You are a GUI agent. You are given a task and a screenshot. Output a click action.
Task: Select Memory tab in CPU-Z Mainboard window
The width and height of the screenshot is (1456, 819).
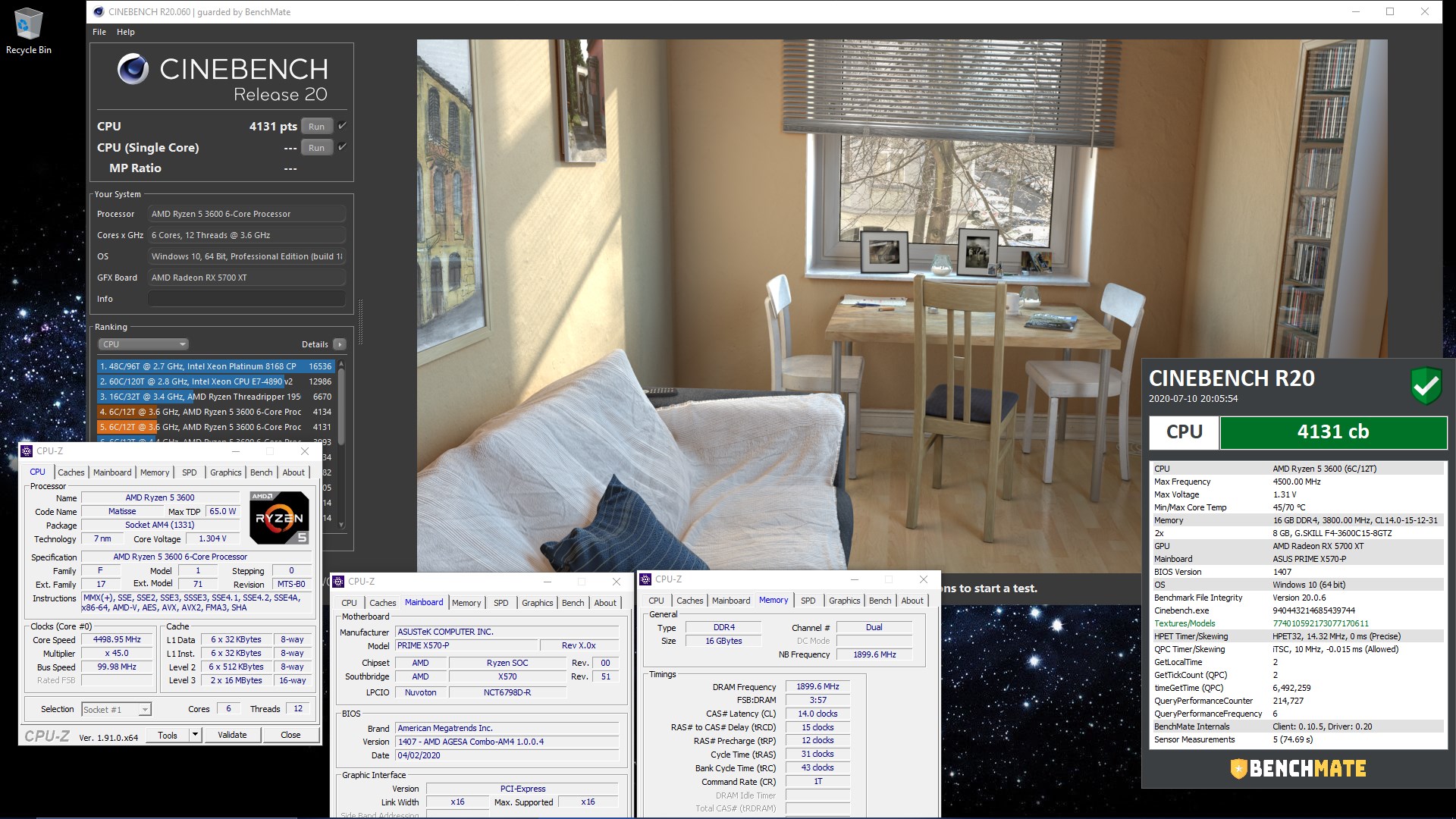pos(466,603)
